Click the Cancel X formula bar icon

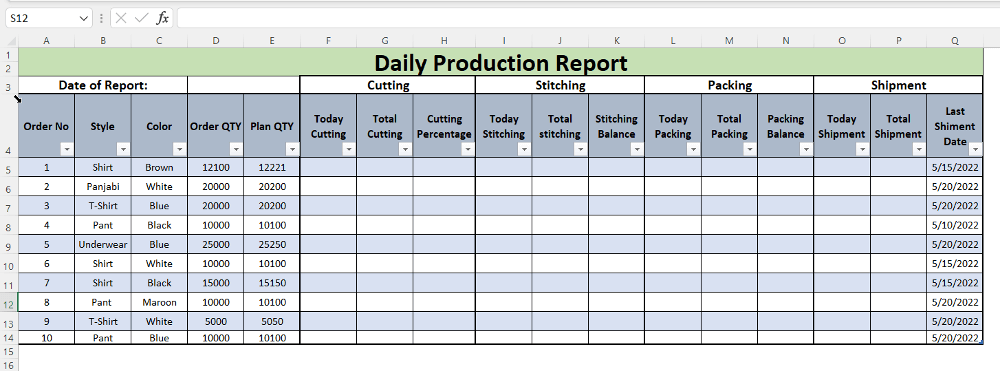pyautogui.click(x=121, y=18)
